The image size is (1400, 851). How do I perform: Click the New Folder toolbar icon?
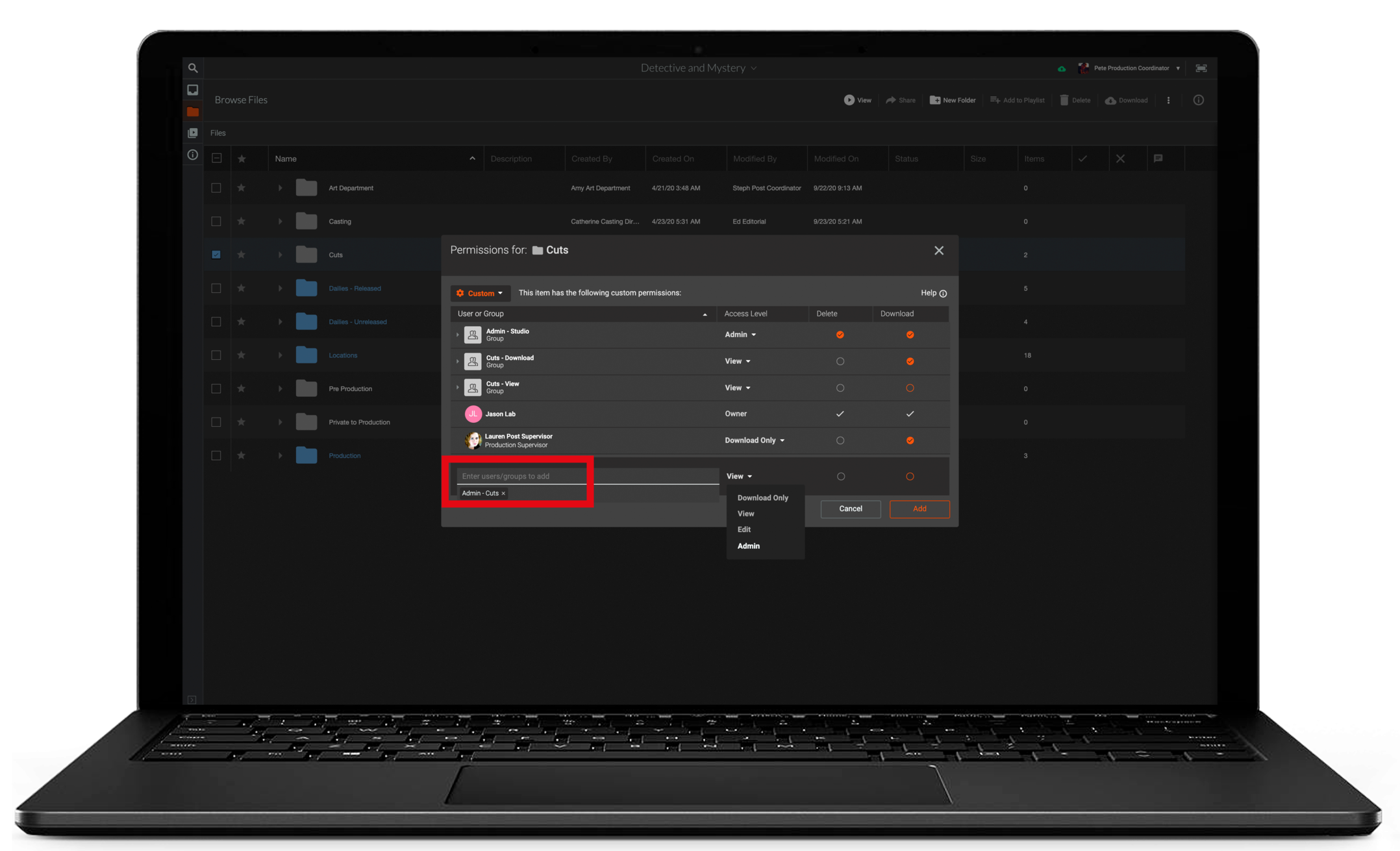(934, 100)
